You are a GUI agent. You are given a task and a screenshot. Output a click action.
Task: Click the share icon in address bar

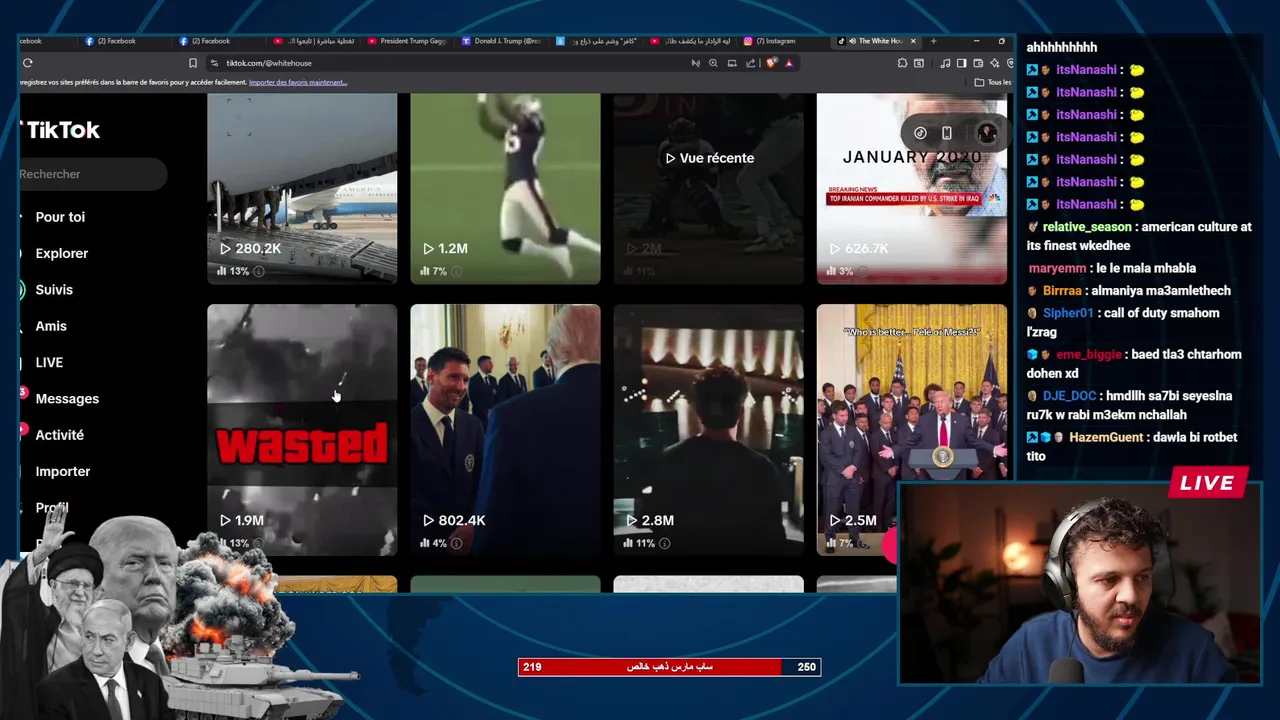point(750,63)
